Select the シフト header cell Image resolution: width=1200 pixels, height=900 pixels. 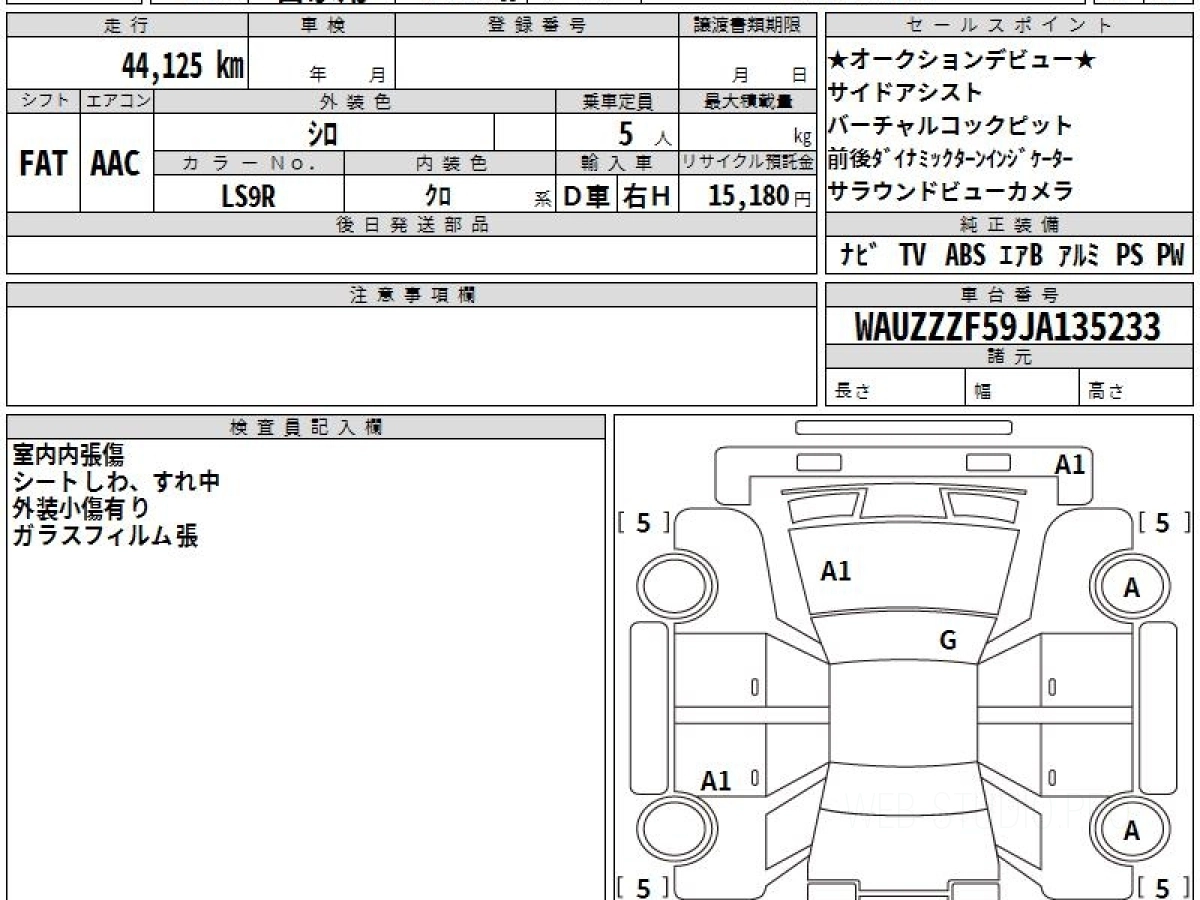43,101
